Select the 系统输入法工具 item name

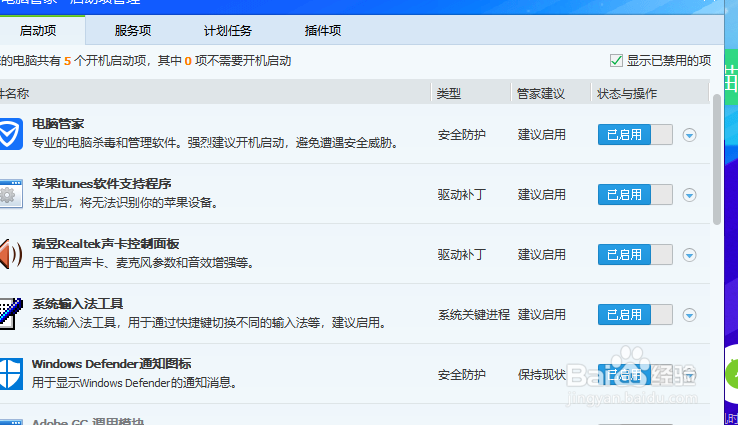(78, 304)
